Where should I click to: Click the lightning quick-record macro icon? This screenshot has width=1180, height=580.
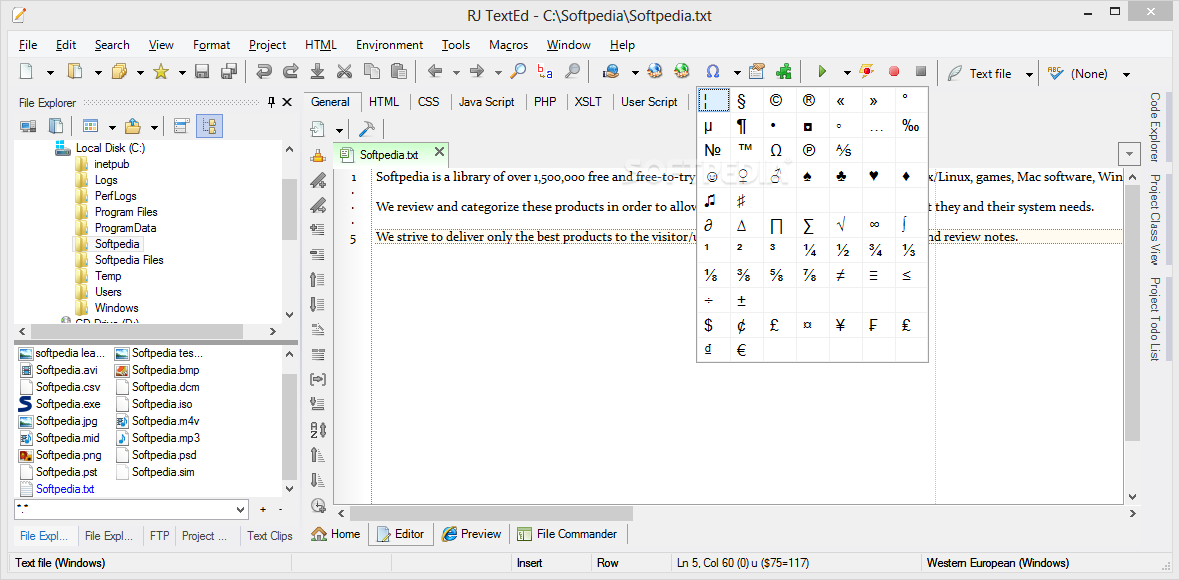point(868,72)
